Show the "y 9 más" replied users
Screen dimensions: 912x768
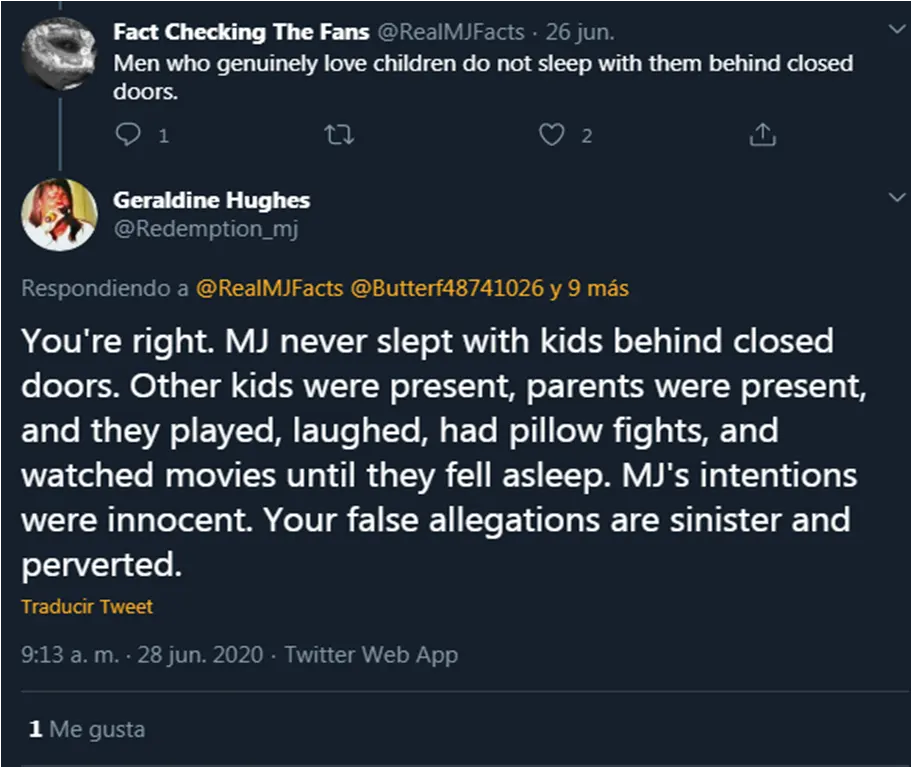tap(589, 289)
